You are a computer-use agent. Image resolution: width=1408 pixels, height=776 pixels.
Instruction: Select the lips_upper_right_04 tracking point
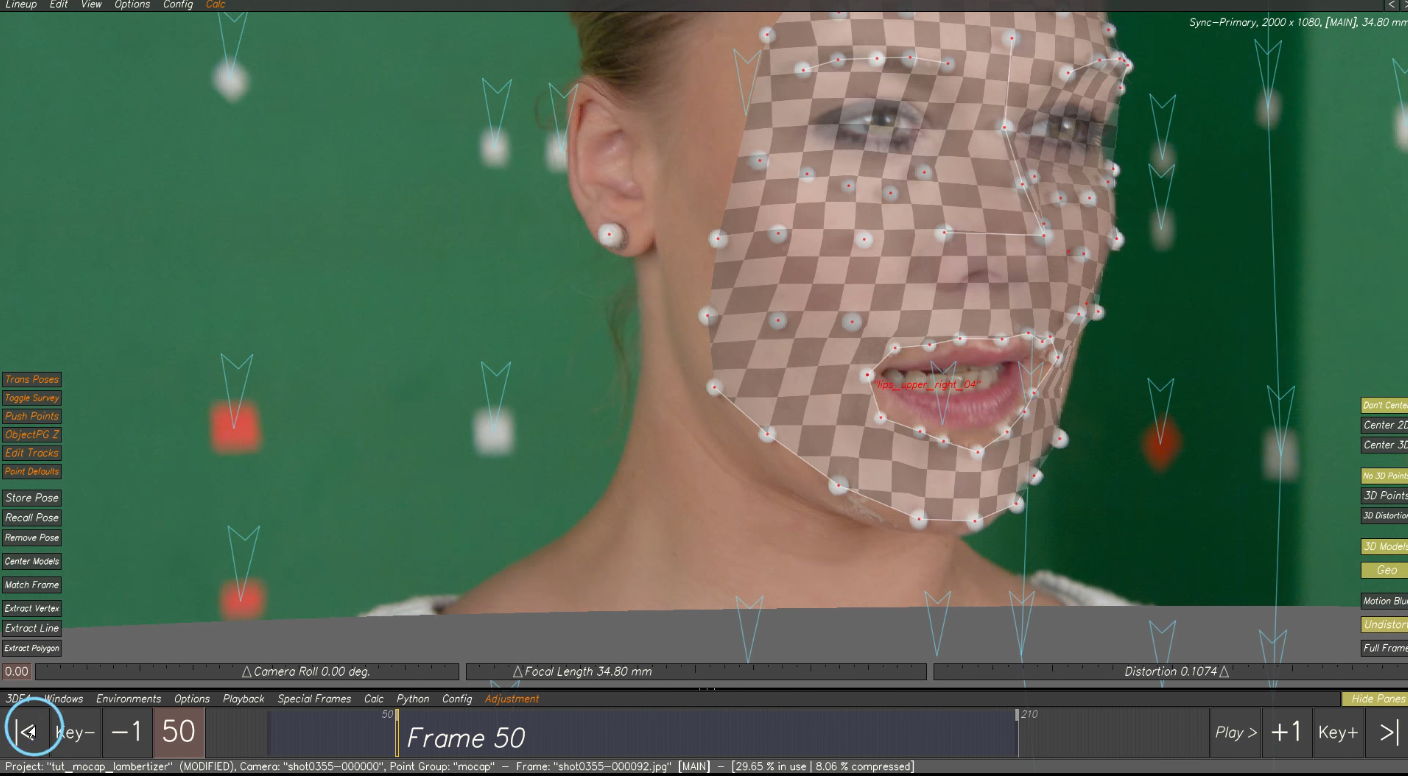(867, 376)
